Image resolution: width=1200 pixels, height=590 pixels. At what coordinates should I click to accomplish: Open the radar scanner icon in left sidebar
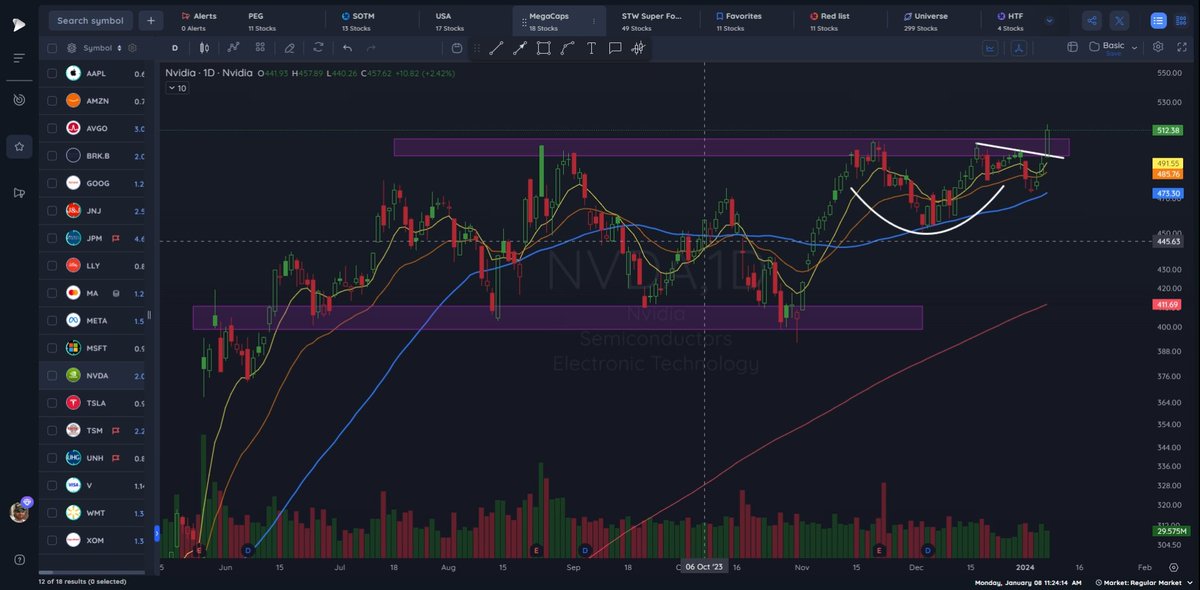pyautogui.click(x=19, y=100)
